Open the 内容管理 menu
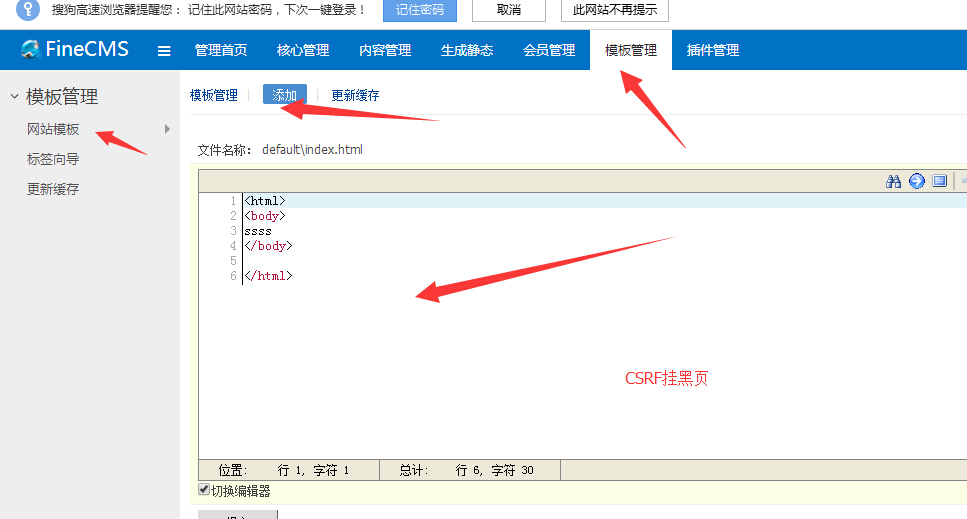Screen dimensions: 967x519 coord(385,50)
